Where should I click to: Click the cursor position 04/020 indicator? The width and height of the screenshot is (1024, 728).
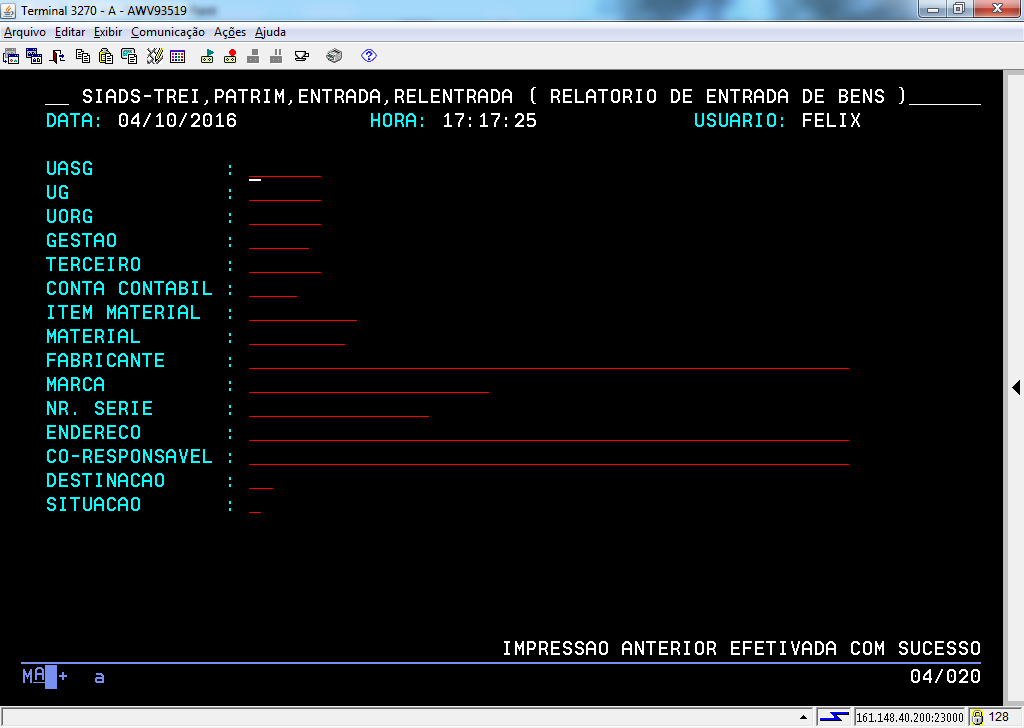[x=946, y=676]
